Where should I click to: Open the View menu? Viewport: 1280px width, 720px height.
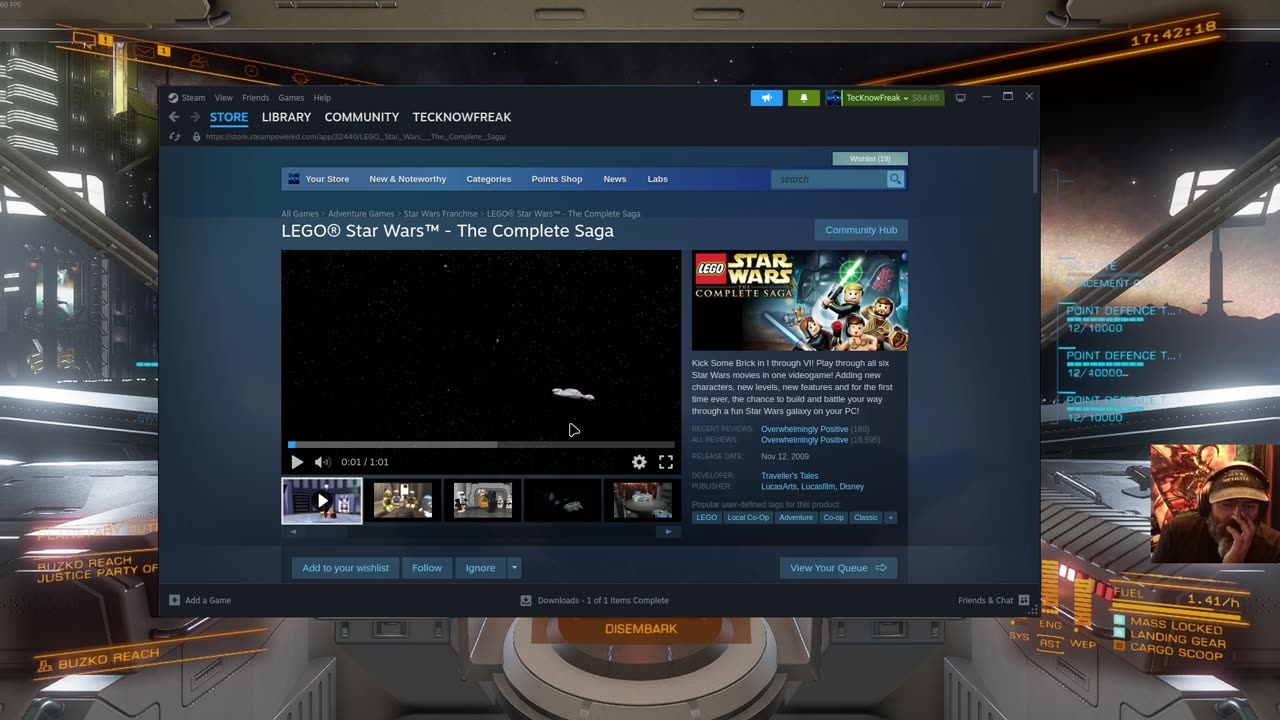tap(223, 98)
